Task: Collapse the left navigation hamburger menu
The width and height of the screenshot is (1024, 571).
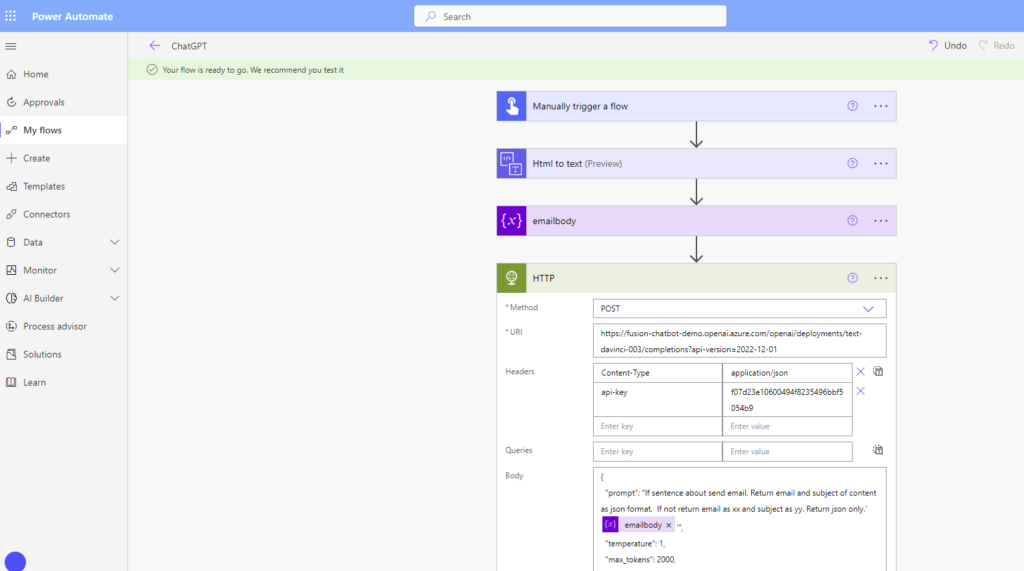Action: (10, 46)
